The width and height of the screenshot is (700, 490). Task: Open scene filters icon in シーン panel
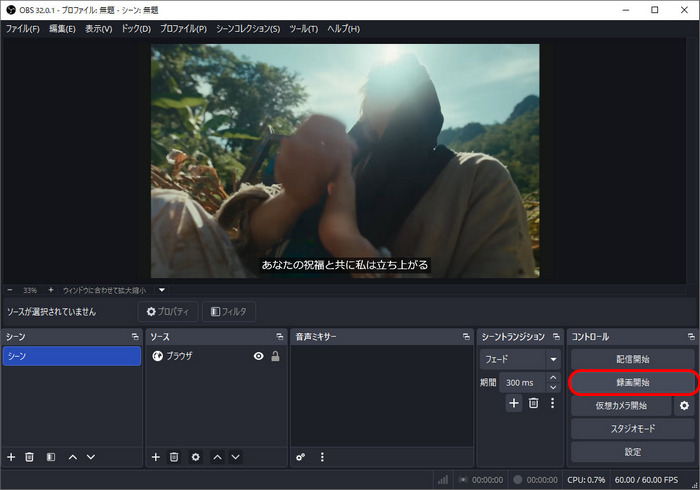(51, 457)
